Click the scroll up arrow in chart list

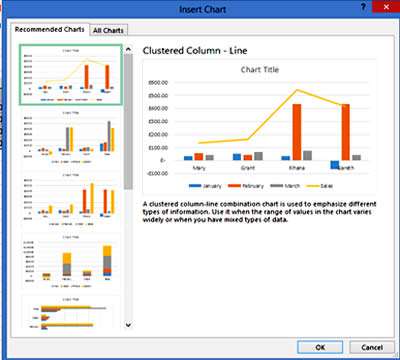[x=128, y=50]
